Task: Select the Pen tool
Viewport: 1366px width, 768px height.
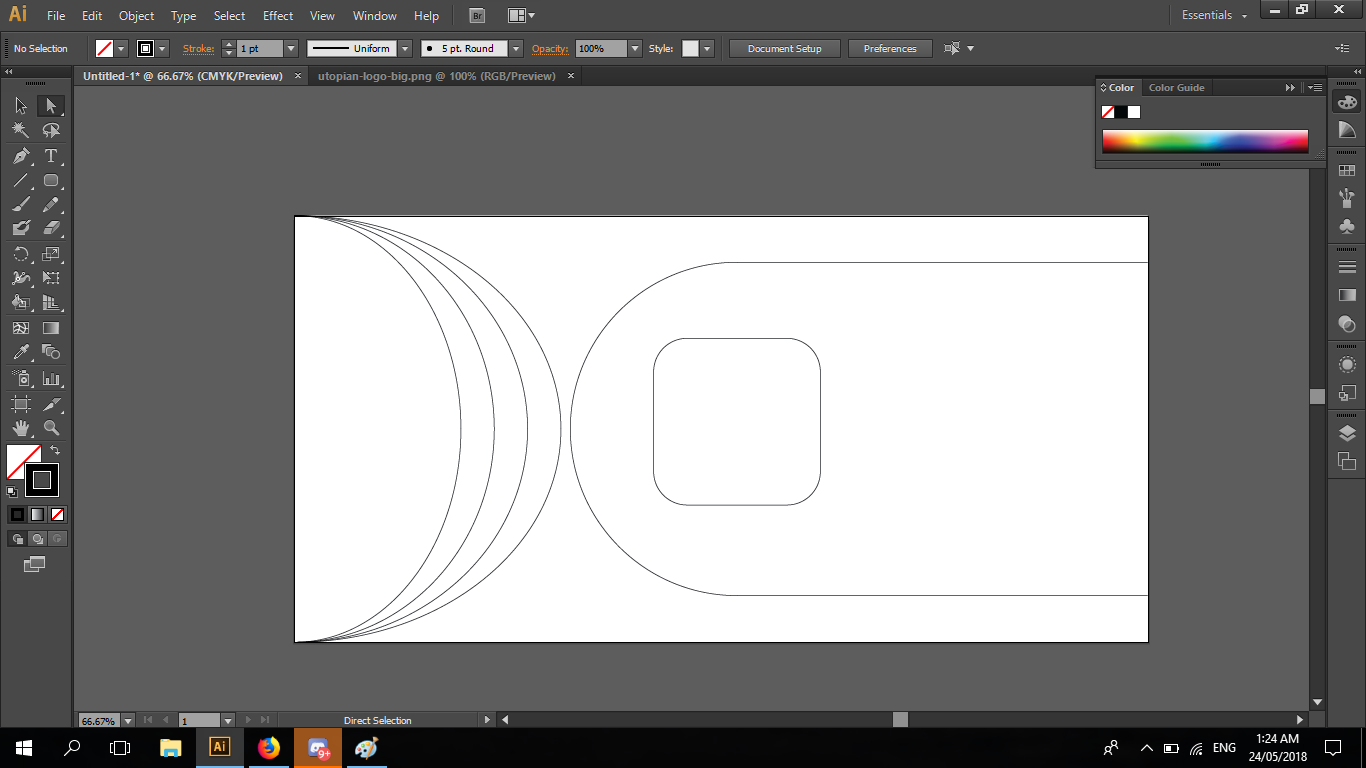Action: coord(21,156)
